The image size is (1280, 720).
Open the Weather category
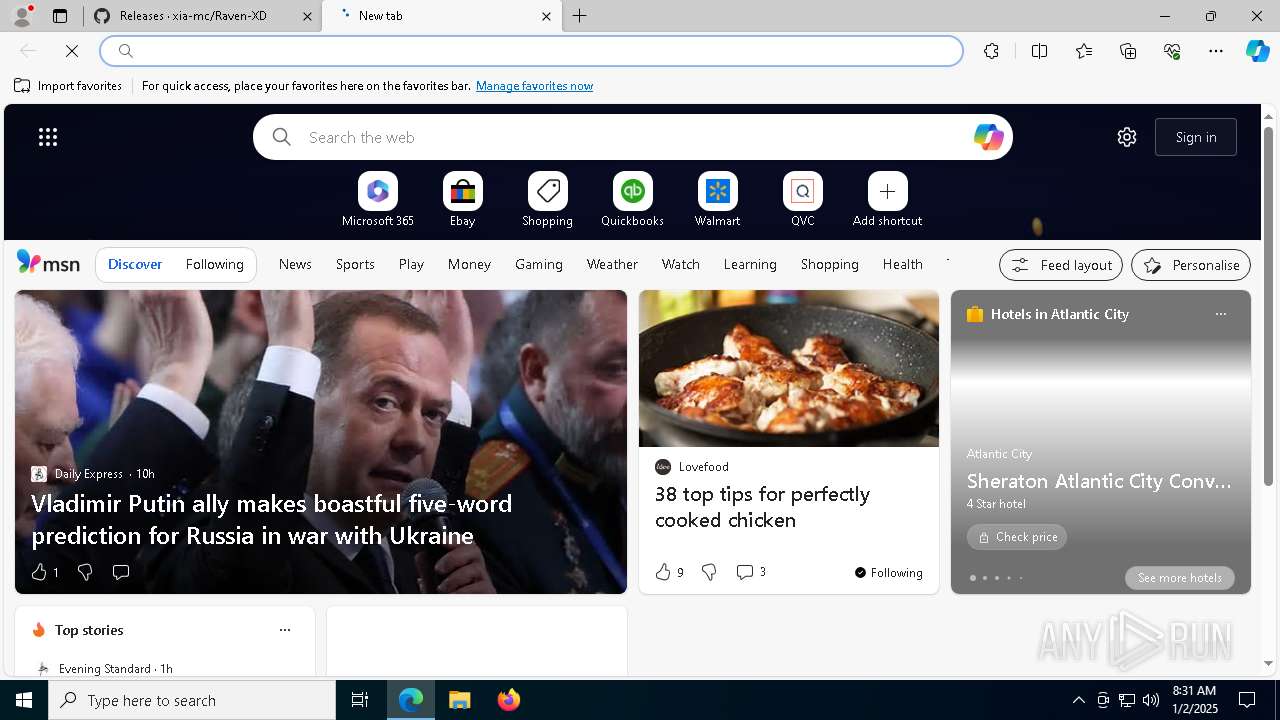point(612,264)
